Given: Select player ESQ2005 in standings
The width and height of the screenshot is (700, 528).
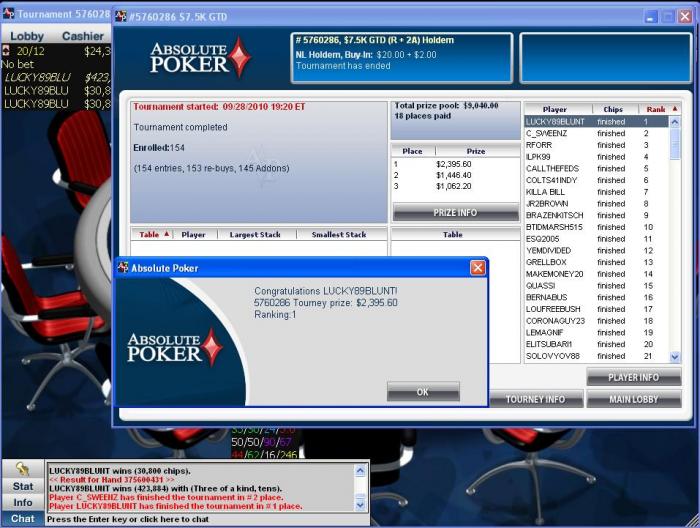Looking at the screenshot, I should click(x=596, y=239).
